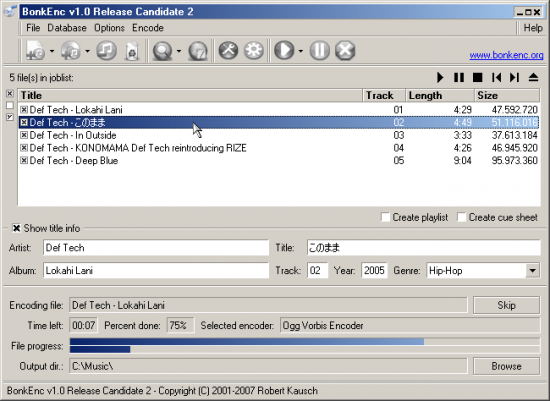This screenshot has height=401, width=550.
Task: Open the Database menu
Action: point(67,28)
